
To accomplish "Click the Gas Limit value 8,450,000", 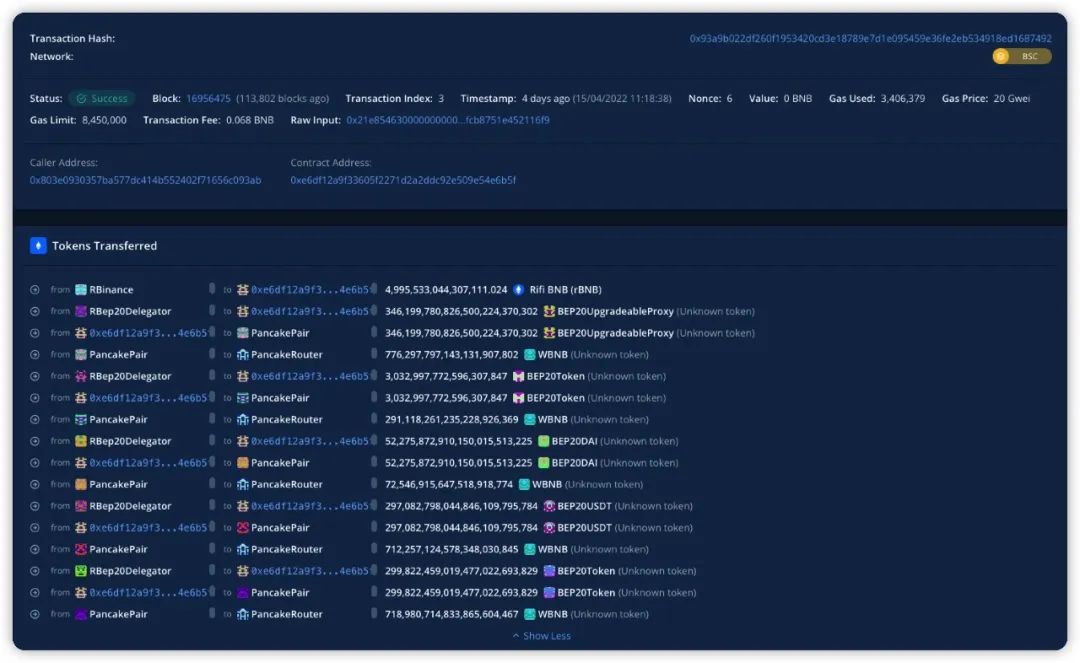I will (104, 120).
